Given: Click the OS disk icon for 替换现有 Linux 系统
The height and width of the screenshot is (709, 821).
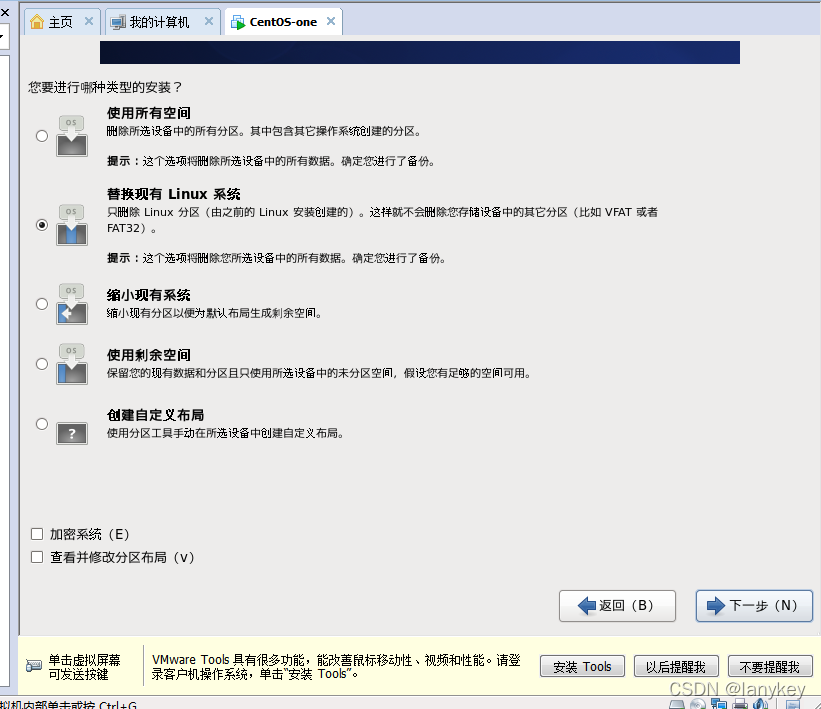Looking at the screenshot, I should coord(72,225).
